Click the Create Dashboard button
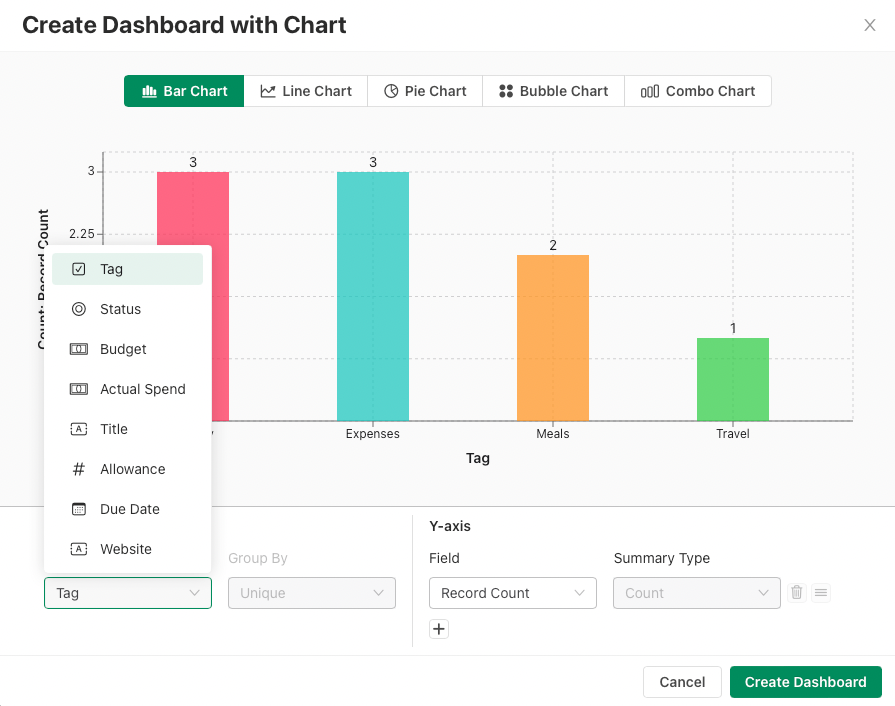895x706 pixels. tap(805, 682)
